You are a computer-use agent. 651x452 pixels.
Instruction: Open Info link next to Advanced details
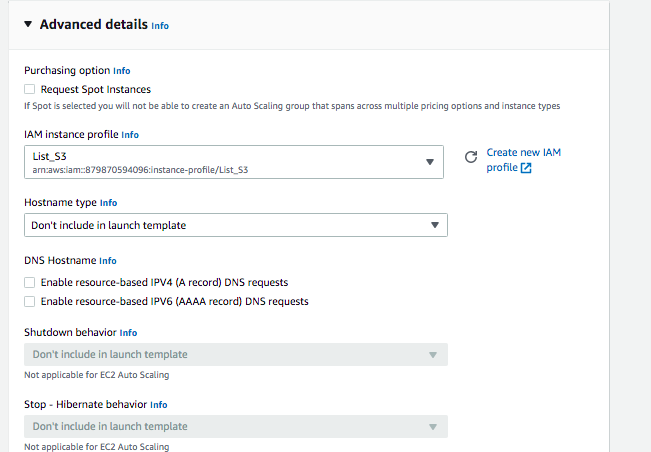pyautogui.click(x=160, y=25)
